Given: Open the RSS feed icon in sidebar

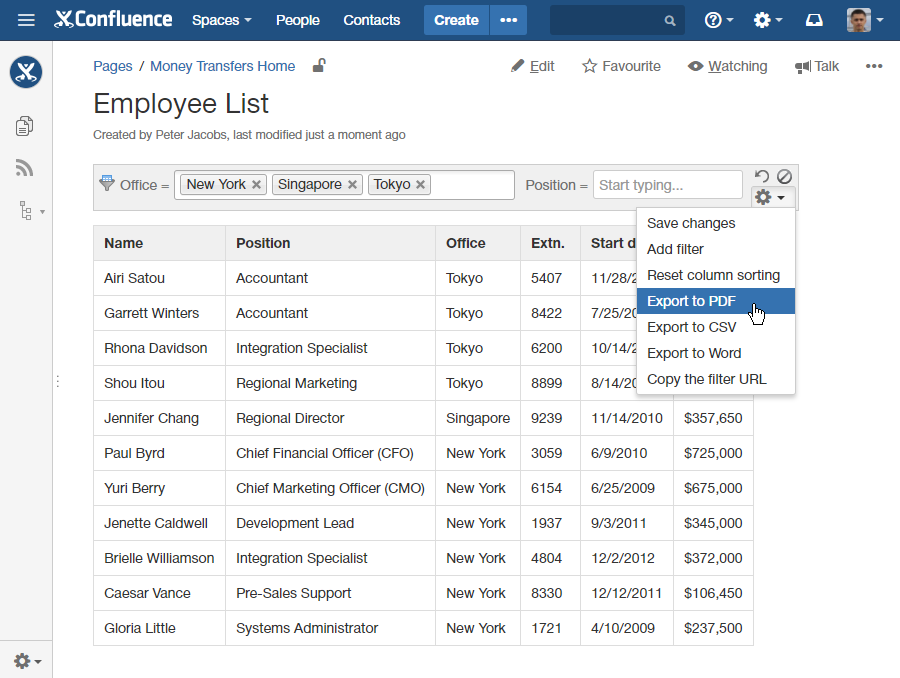Looking at the screenshot, I should coord(25,168).
